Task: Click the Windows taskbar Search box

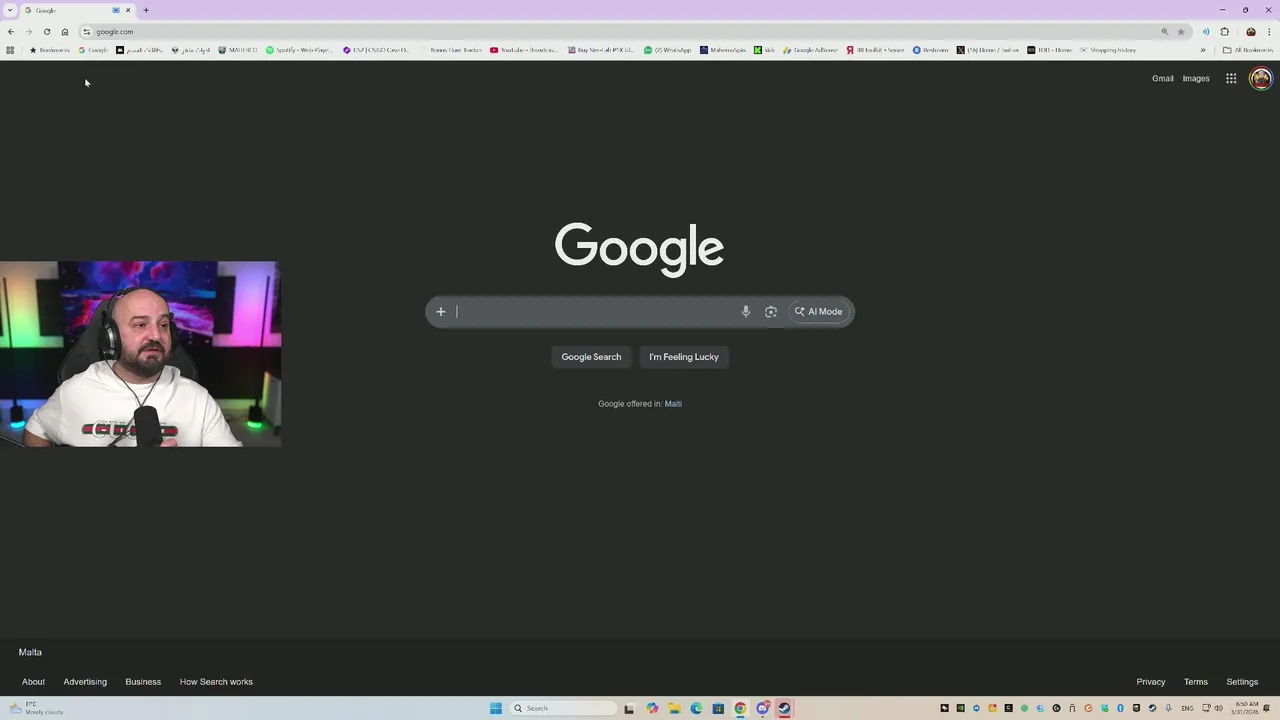Action: coord(563,709)
